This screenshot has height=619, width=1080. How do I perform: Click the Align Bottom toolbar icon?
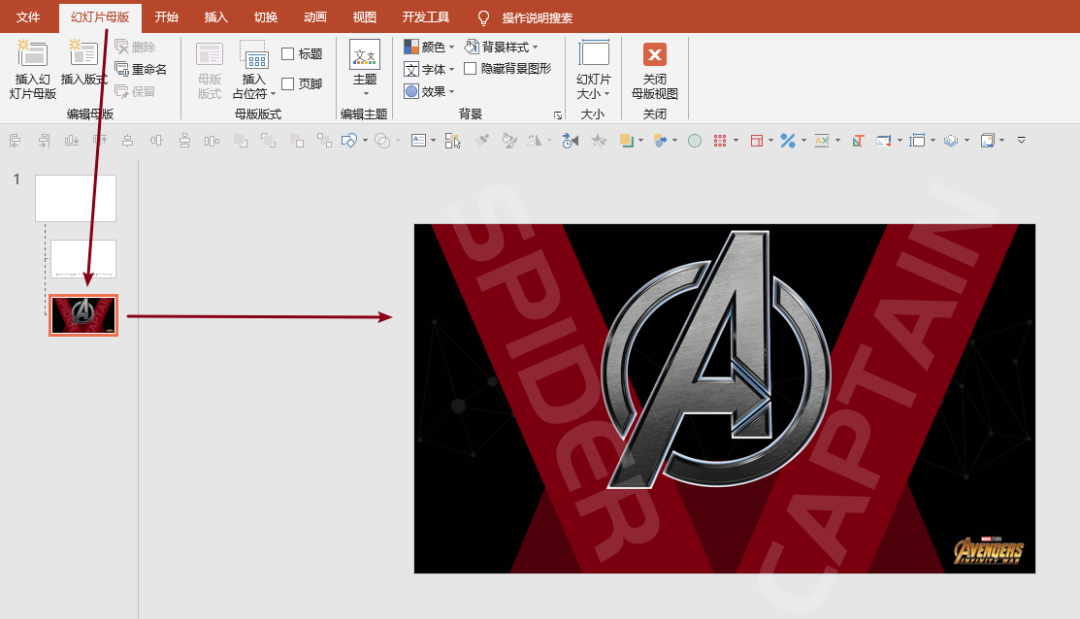tap(72, 140)
